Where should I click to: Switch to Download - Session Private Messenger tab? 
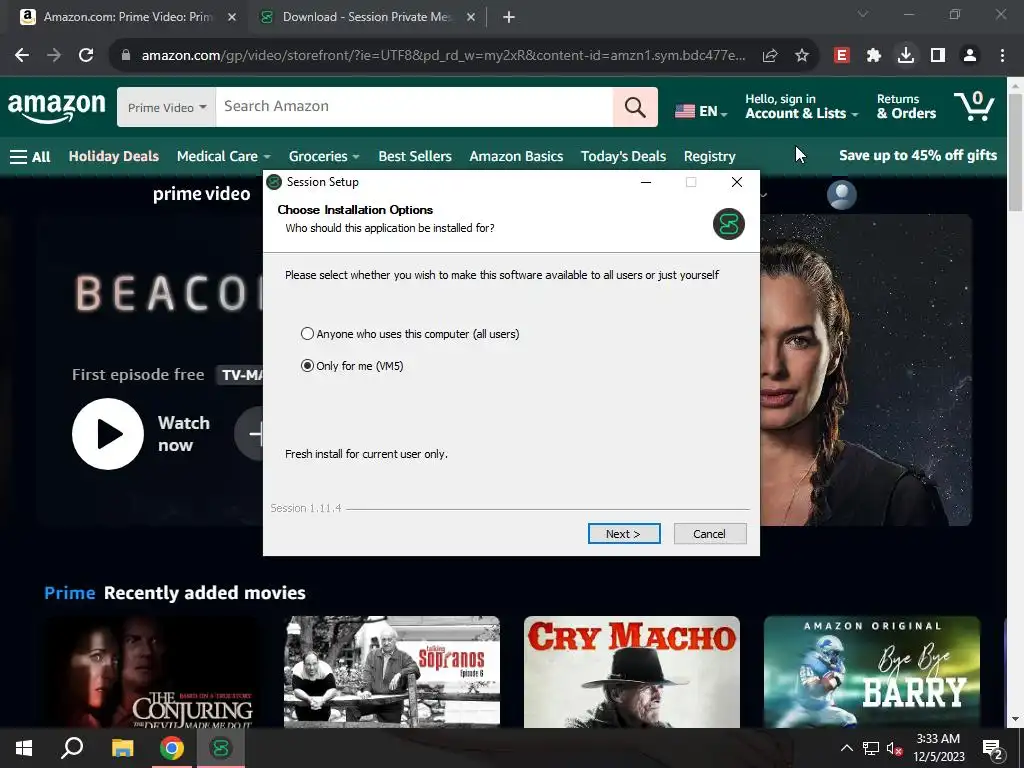(366, 17)
